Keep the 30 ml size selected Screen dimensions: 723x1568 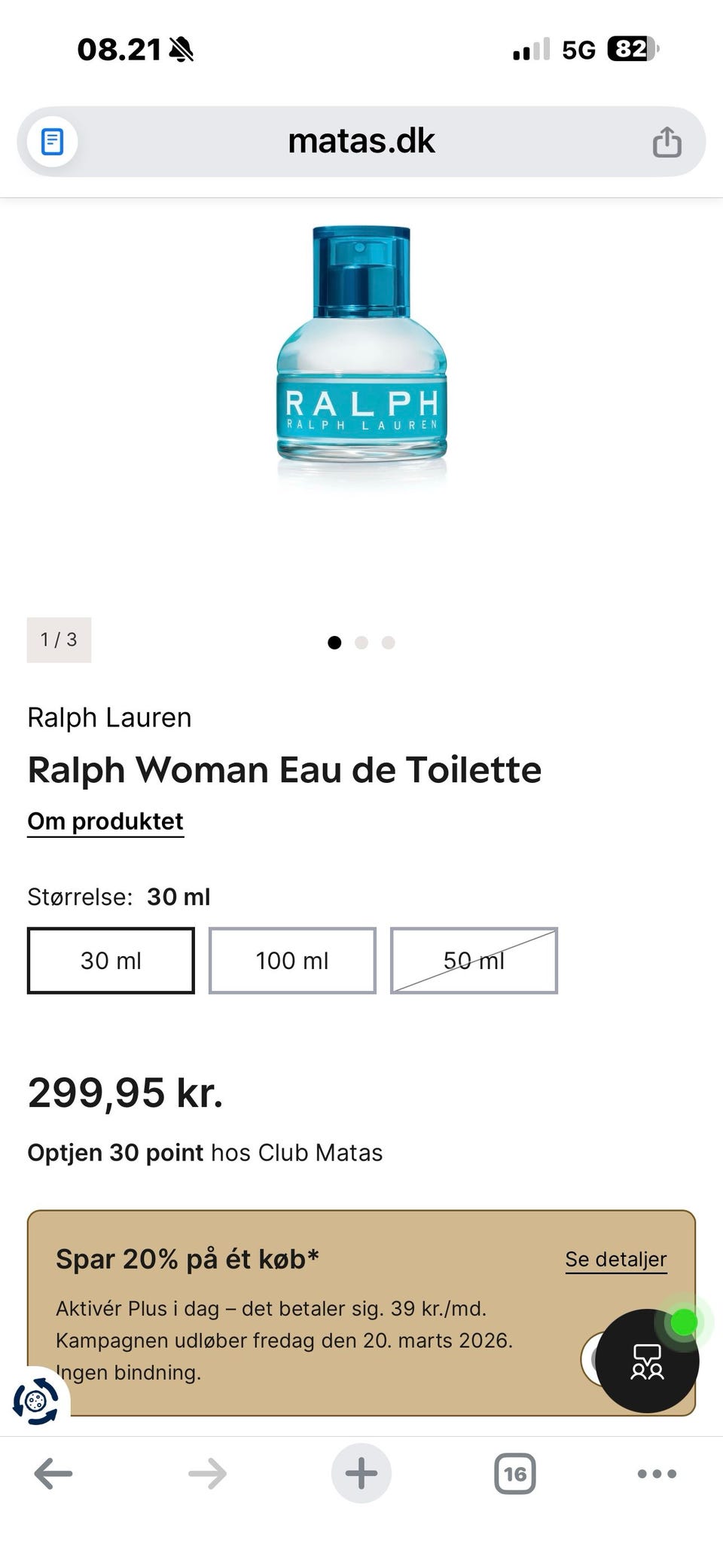tap(111, 961)
